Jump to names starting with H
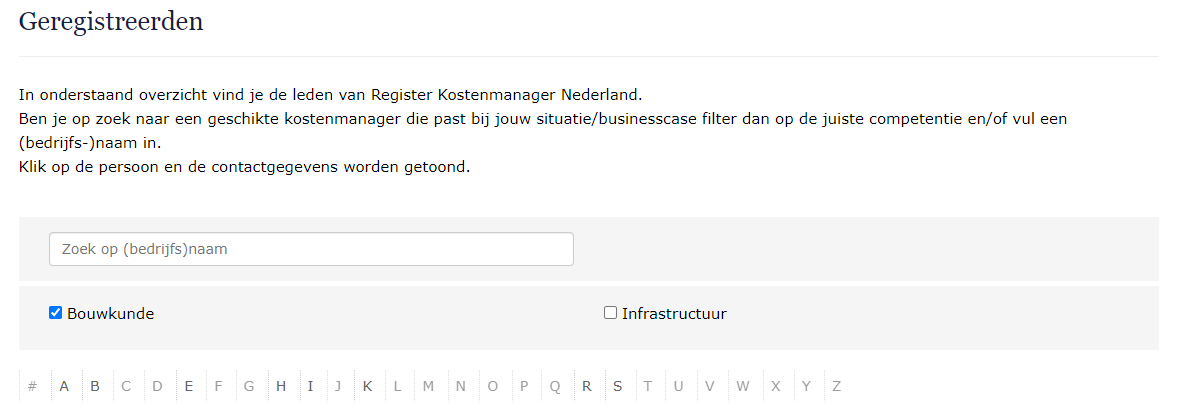 point(281,387)
